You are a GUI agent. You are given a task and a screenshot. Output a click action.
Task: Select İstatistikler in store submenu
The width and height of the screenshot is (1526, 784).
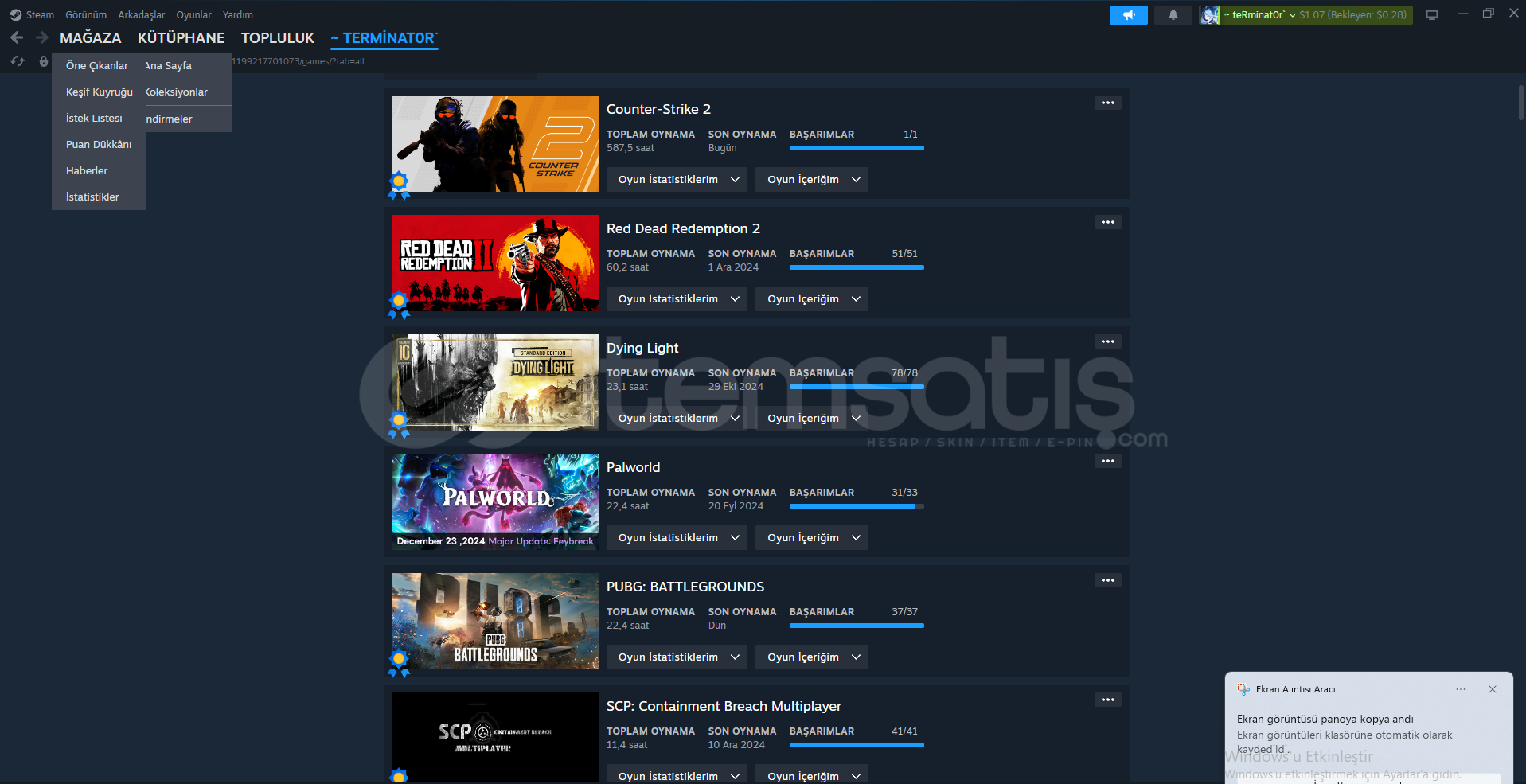(x=92, y=197)
